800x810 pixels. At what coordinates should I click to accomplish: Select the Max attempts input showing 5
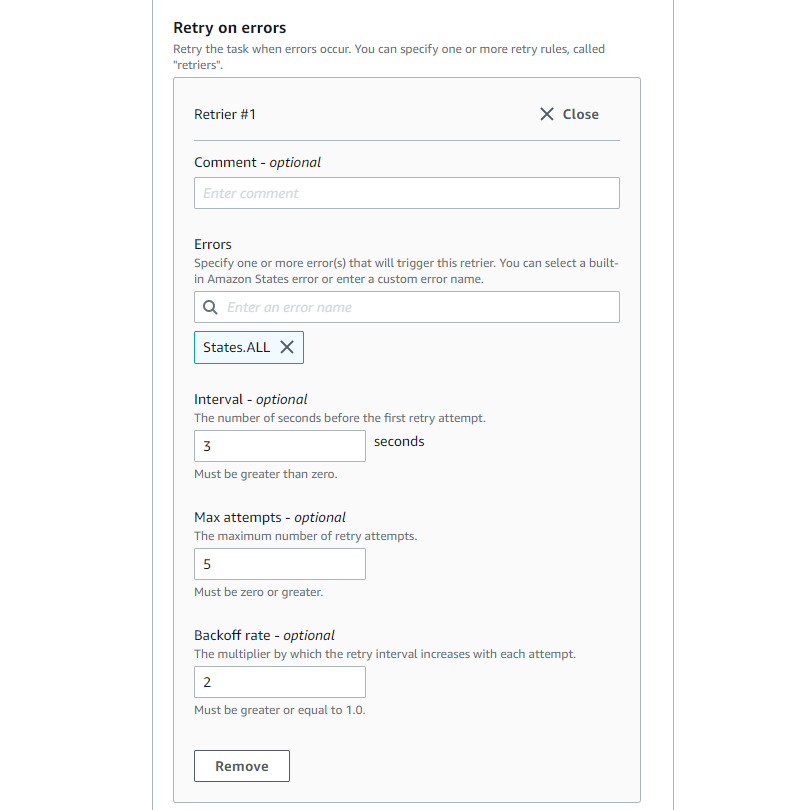click(x=280, y=564)
